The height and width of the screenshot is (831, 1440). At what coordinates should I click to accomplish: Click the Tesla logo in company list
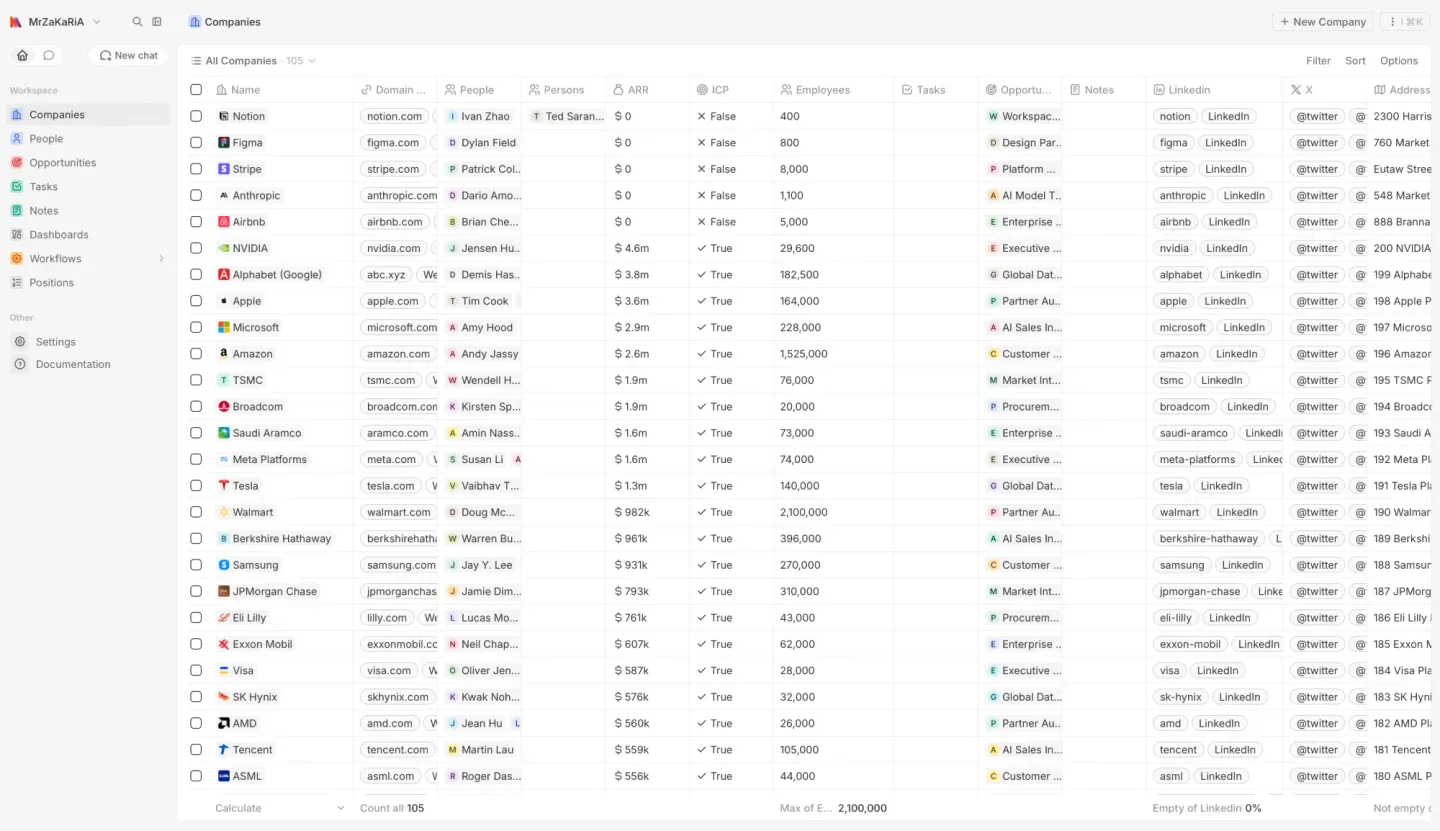pos(224,486)
